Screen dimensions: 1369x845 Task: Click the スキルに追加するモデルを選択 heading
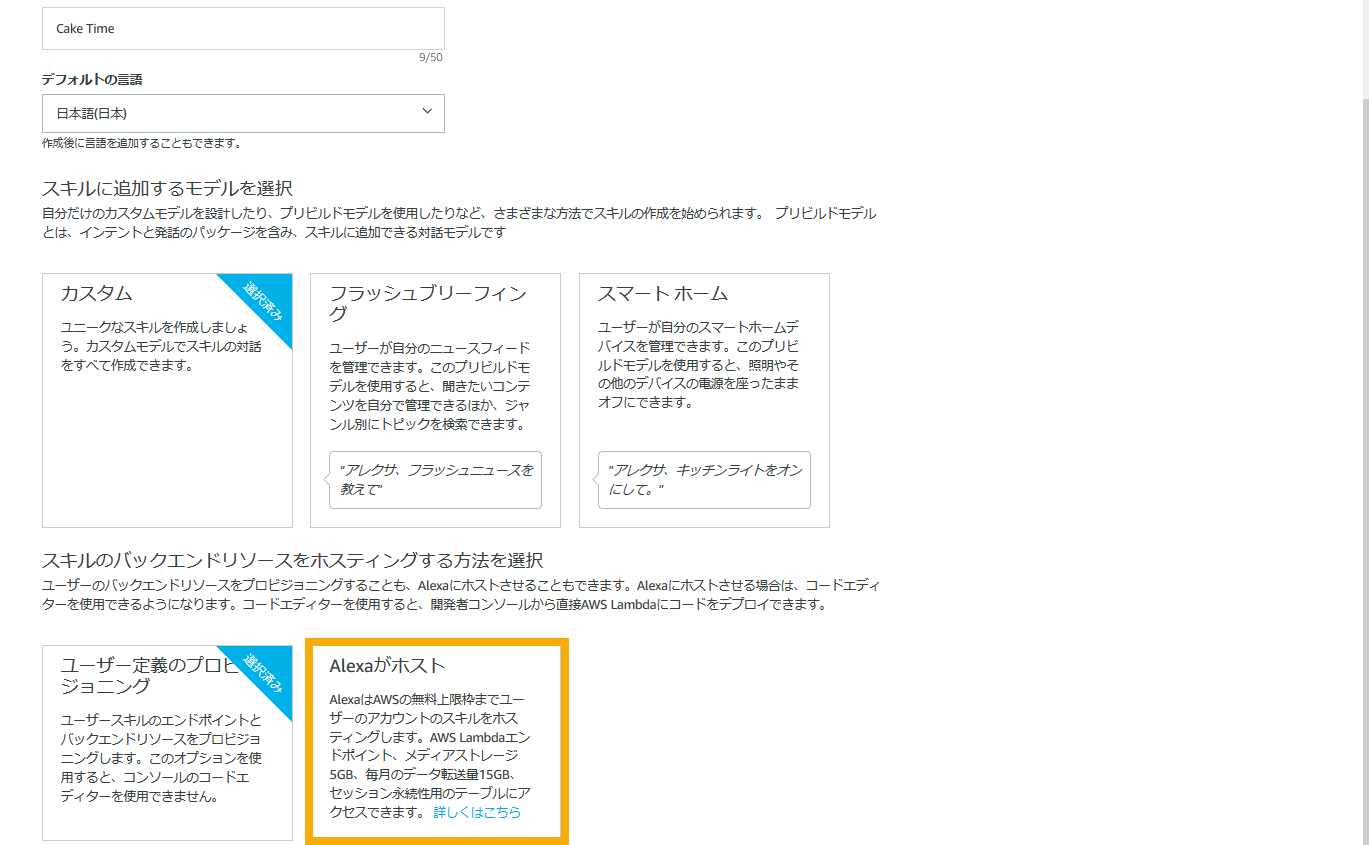click(167, 188)
